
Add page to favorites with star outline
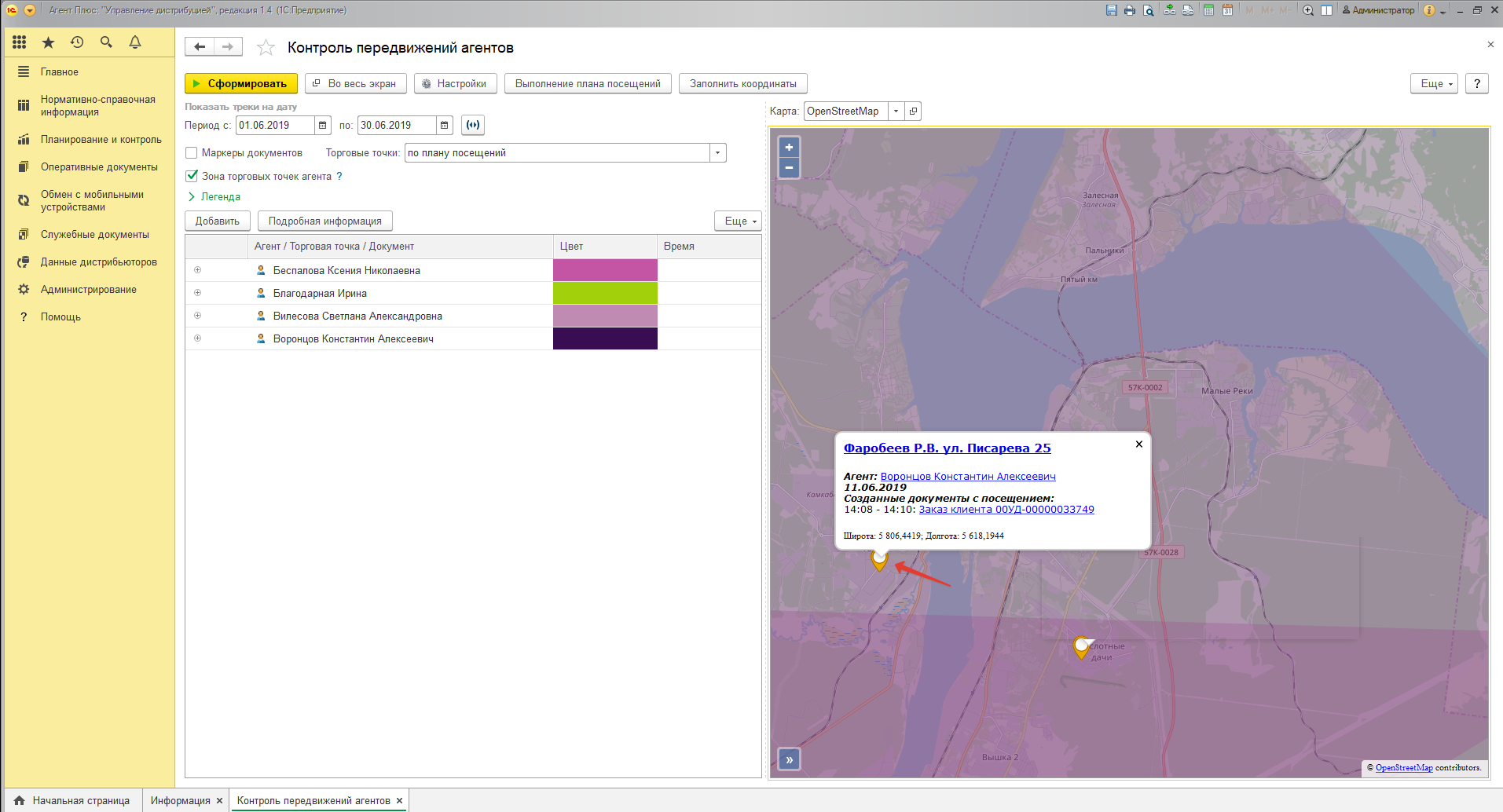click(x=266, y=48)
